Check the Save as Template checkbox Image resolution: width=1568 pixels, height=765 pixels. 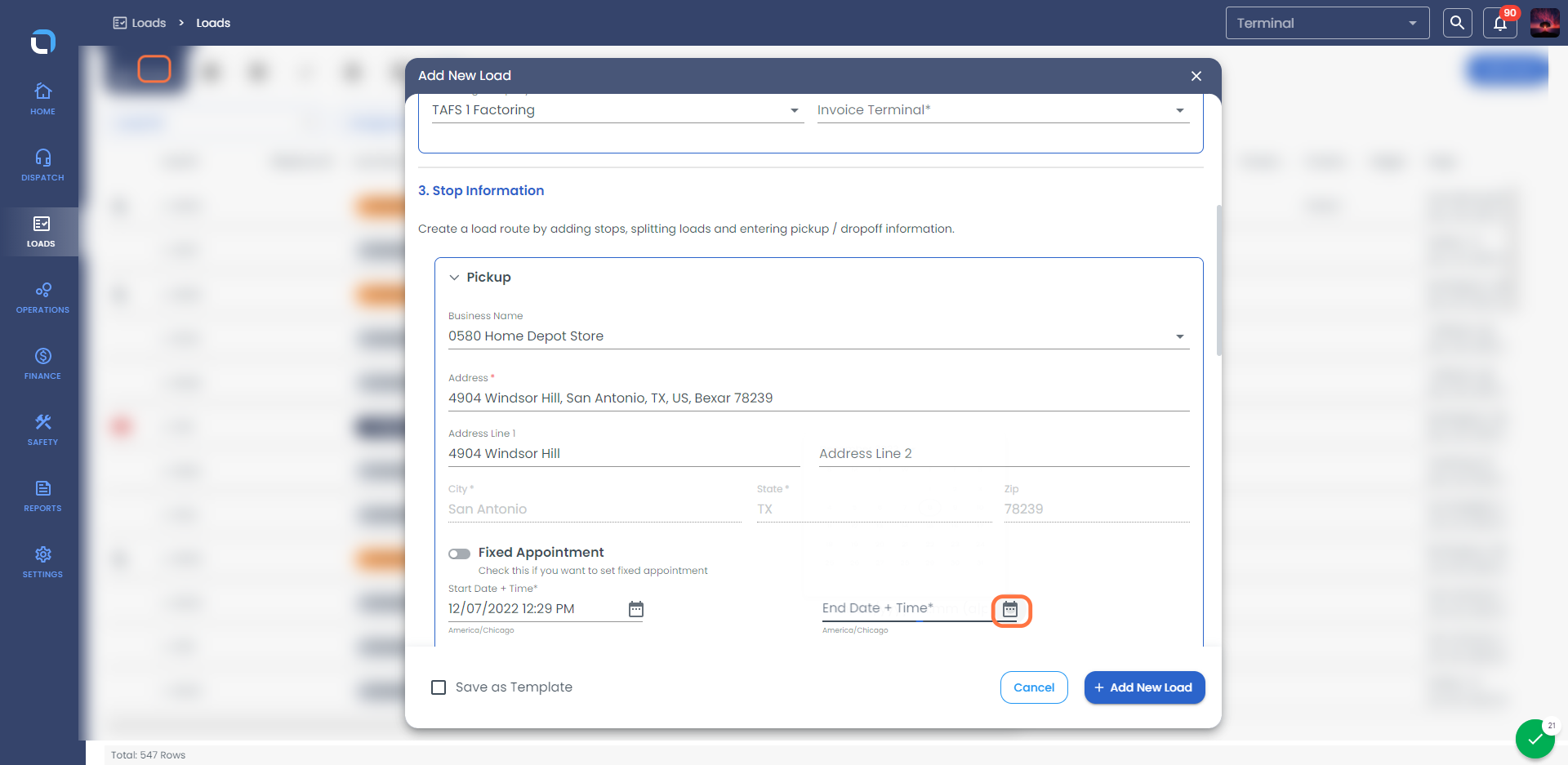coord(439,687)
